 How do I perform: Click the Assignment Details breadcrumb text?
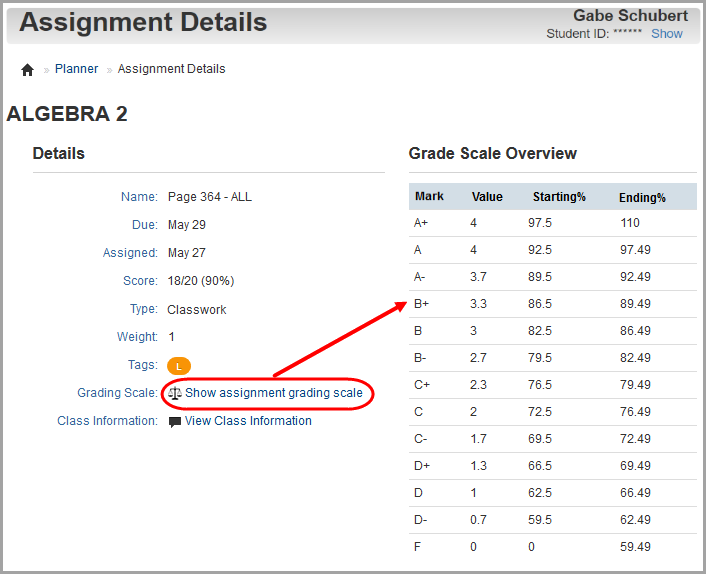172,69
